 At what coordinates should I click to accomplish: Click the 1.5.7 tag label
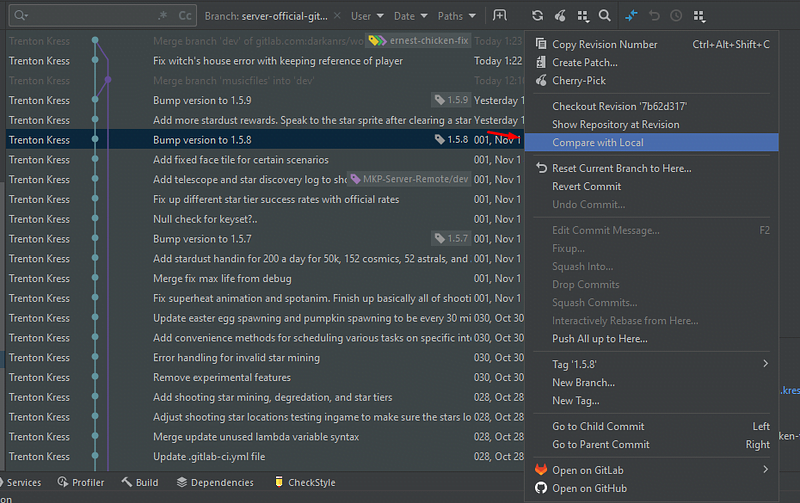[x=451, y=239]
